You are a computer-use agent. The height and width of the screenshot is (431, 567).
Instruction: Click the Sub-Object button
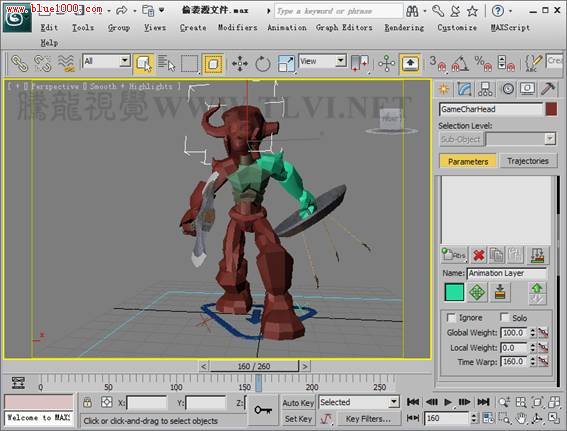pos(461,139)
